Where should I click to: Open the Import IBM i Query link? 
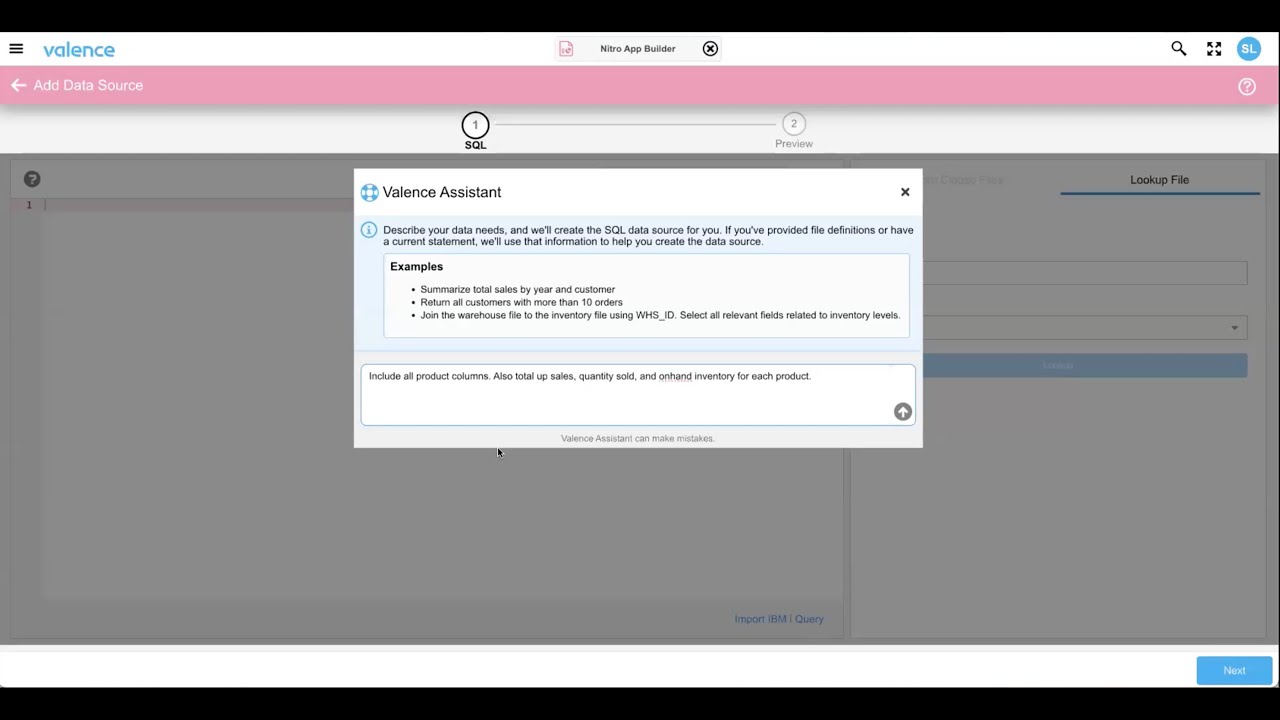pos(779,619)
